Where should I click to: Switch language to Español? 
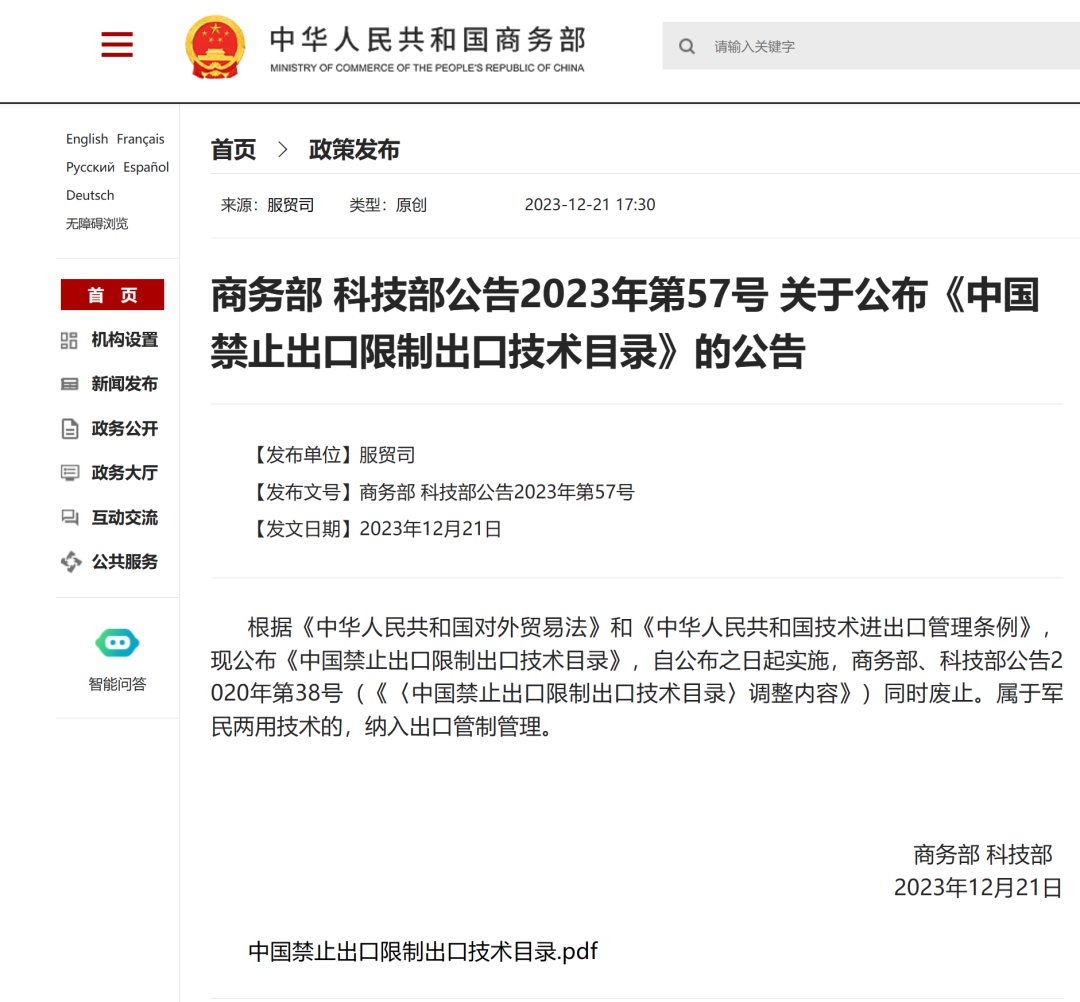click(146, 167)
